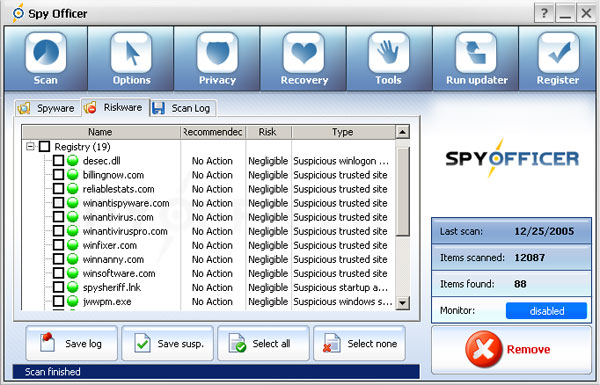Image resolution: width=600 pixels, height=385 pixels.
Task: Click the green status dot for winsoftware.com
Action: [x=72, y=273]
